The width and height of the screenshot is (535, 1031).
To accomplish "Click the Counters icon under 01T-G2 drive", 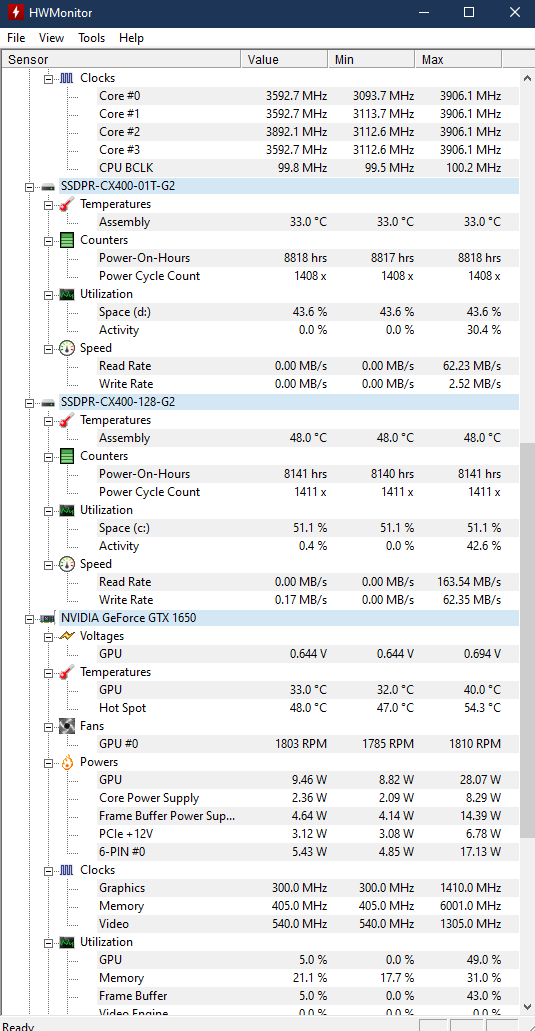I will [x=67, y=240].
